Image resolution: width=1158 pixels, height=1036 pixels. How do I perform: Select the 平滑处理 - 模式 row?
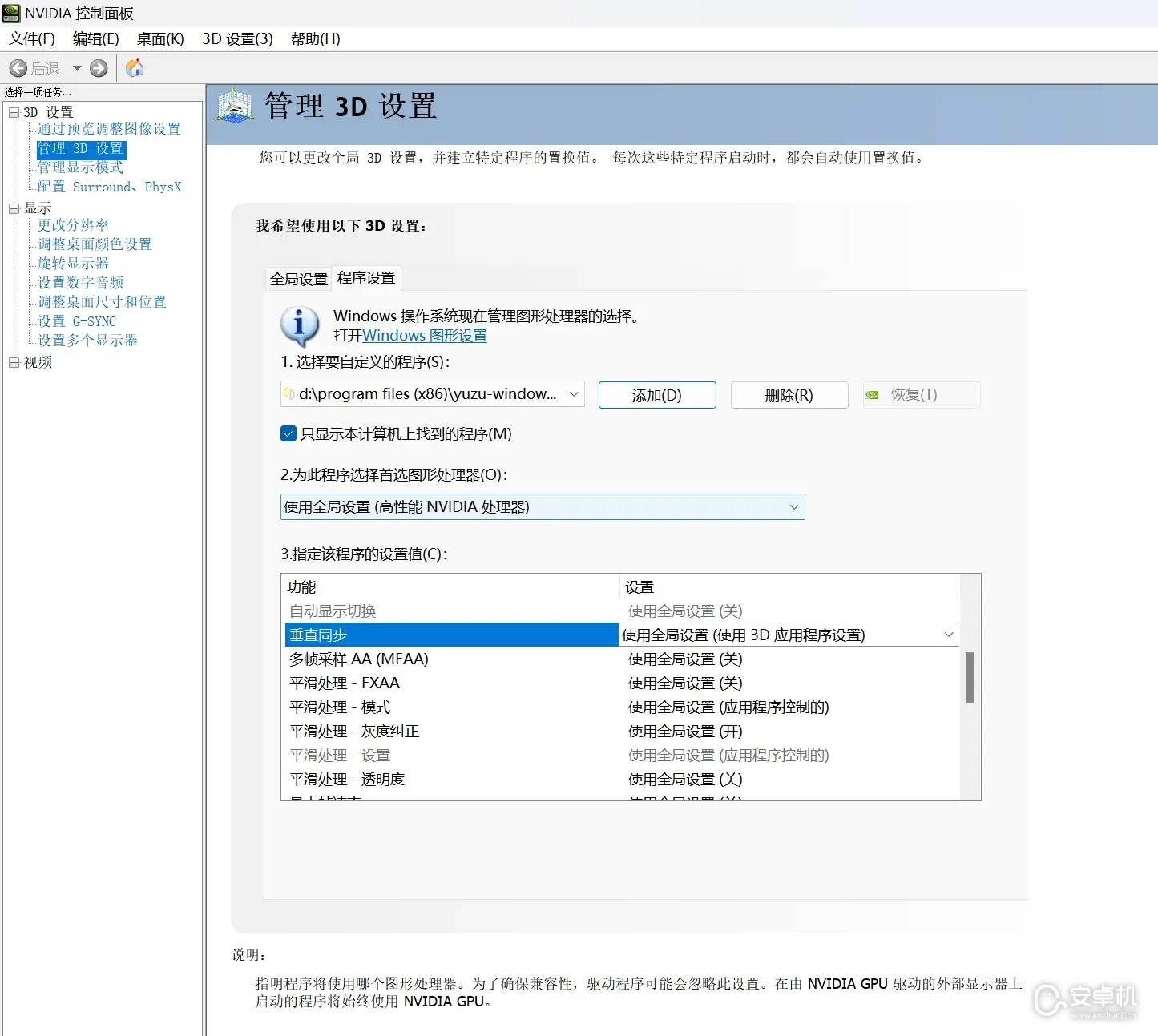(622, 707)
